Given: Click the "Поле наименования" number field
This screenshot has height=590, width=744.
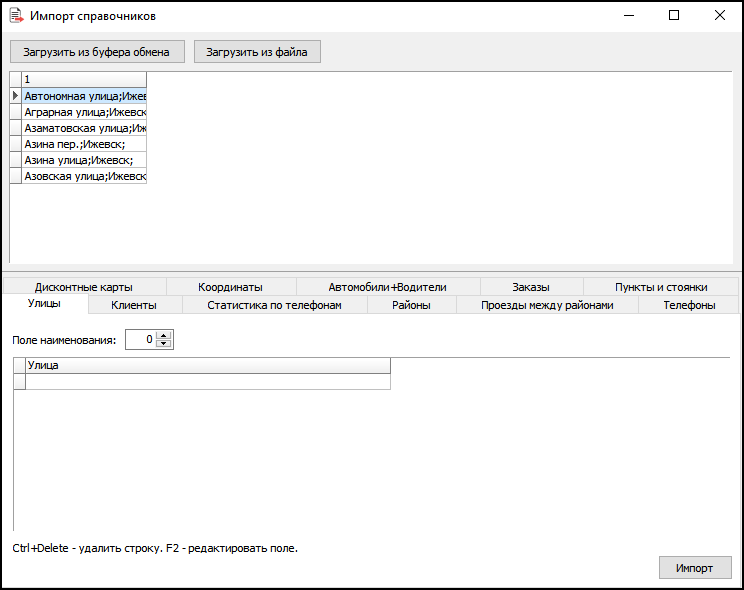Looking at the screenshot, I should [x=141, y=340].
